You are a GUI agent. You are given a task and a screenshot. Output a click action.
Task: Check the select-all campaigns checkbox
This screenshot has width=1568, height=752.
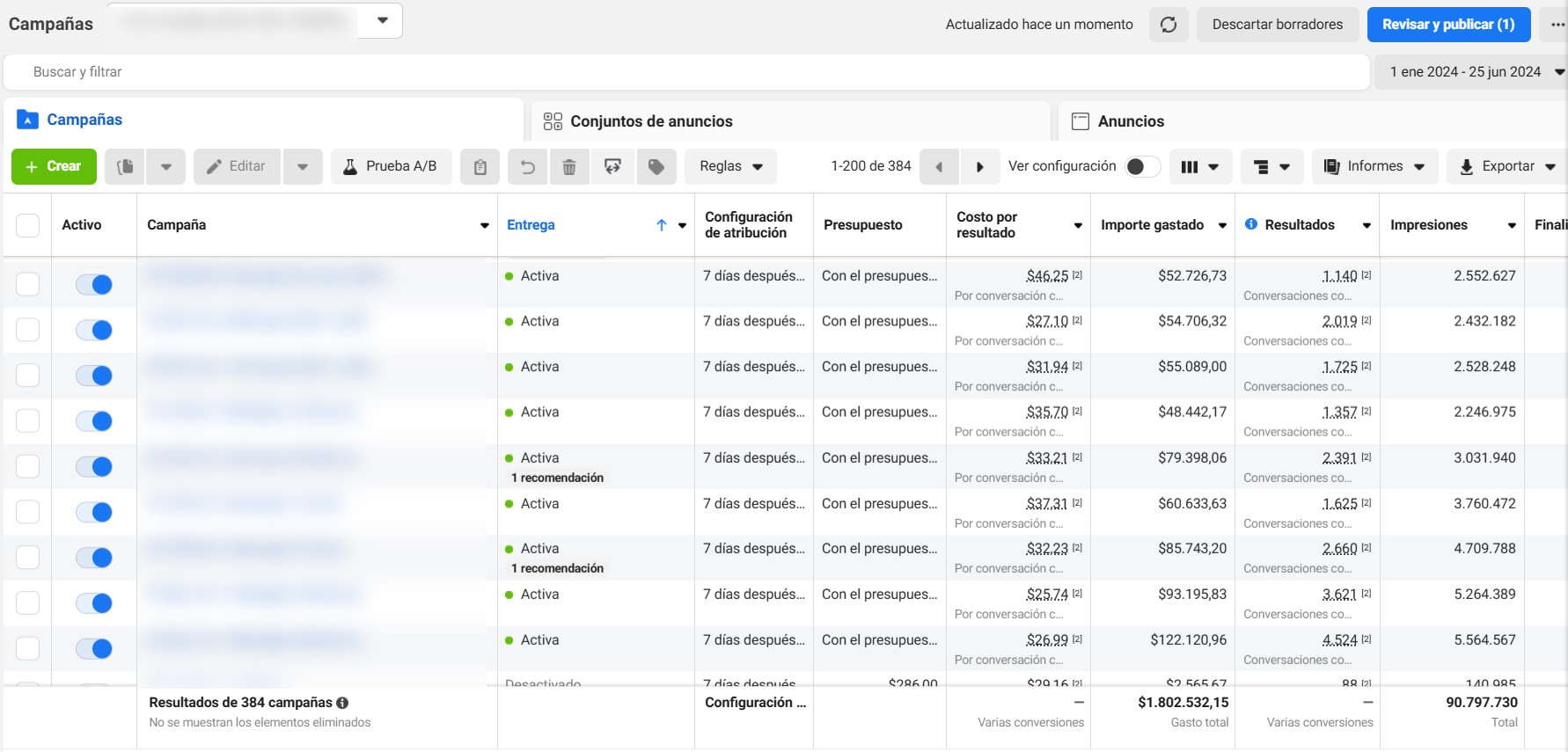28,225
